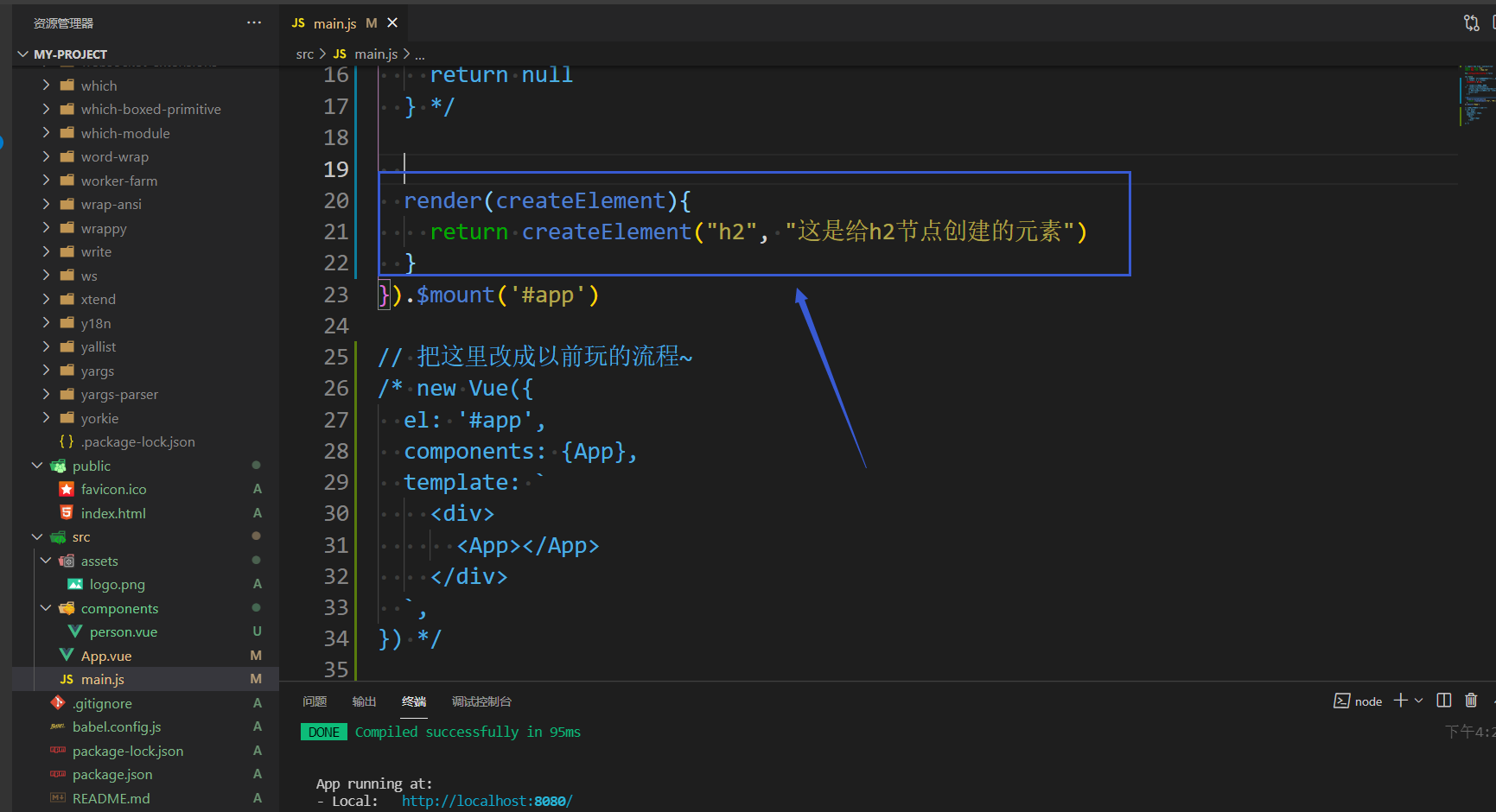Click the assets folder icon

coord(67,561)
